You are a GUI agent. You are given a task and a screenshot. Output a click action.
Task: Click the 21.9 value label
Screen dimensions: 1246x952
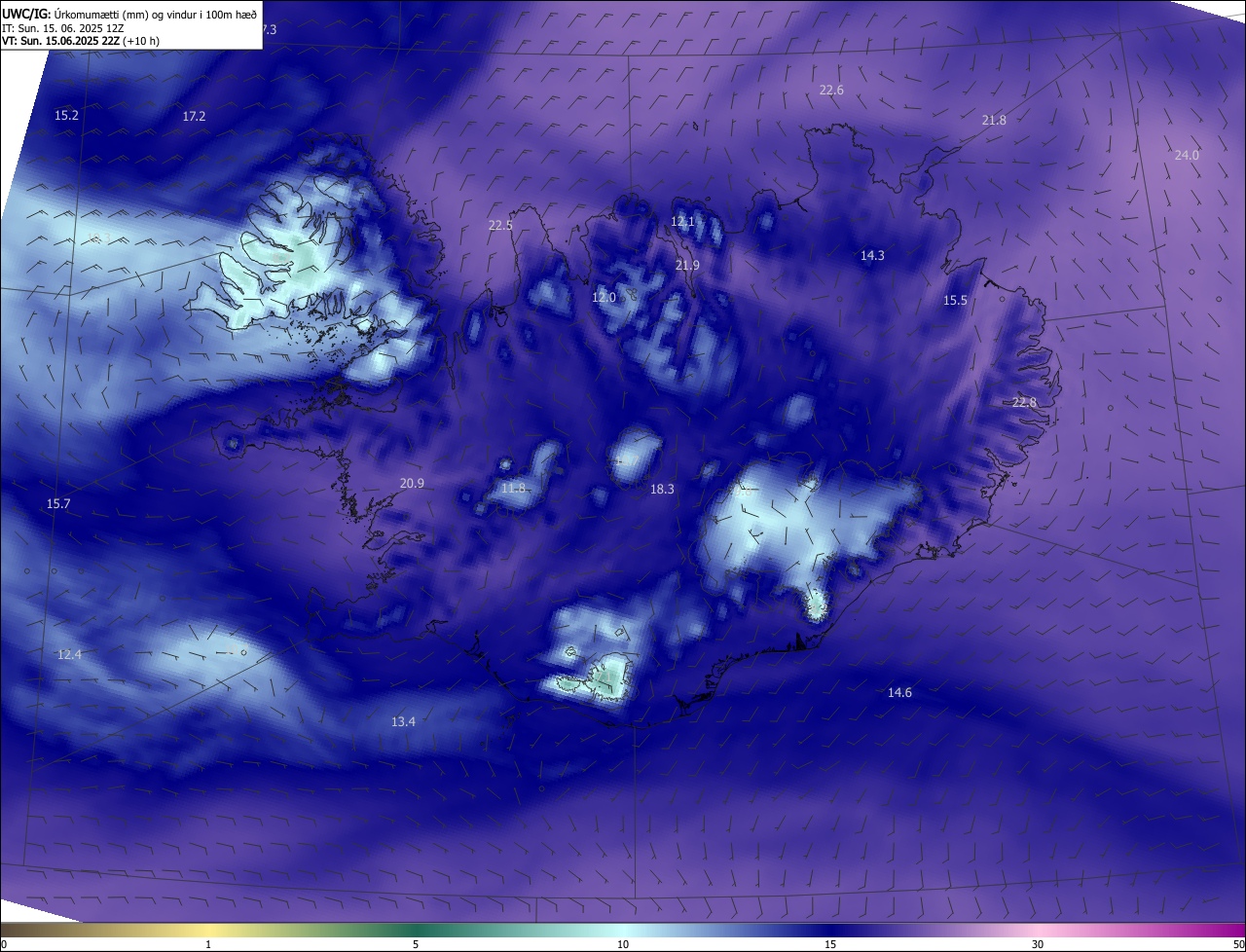pyautogui.click(x=687, y=265)
